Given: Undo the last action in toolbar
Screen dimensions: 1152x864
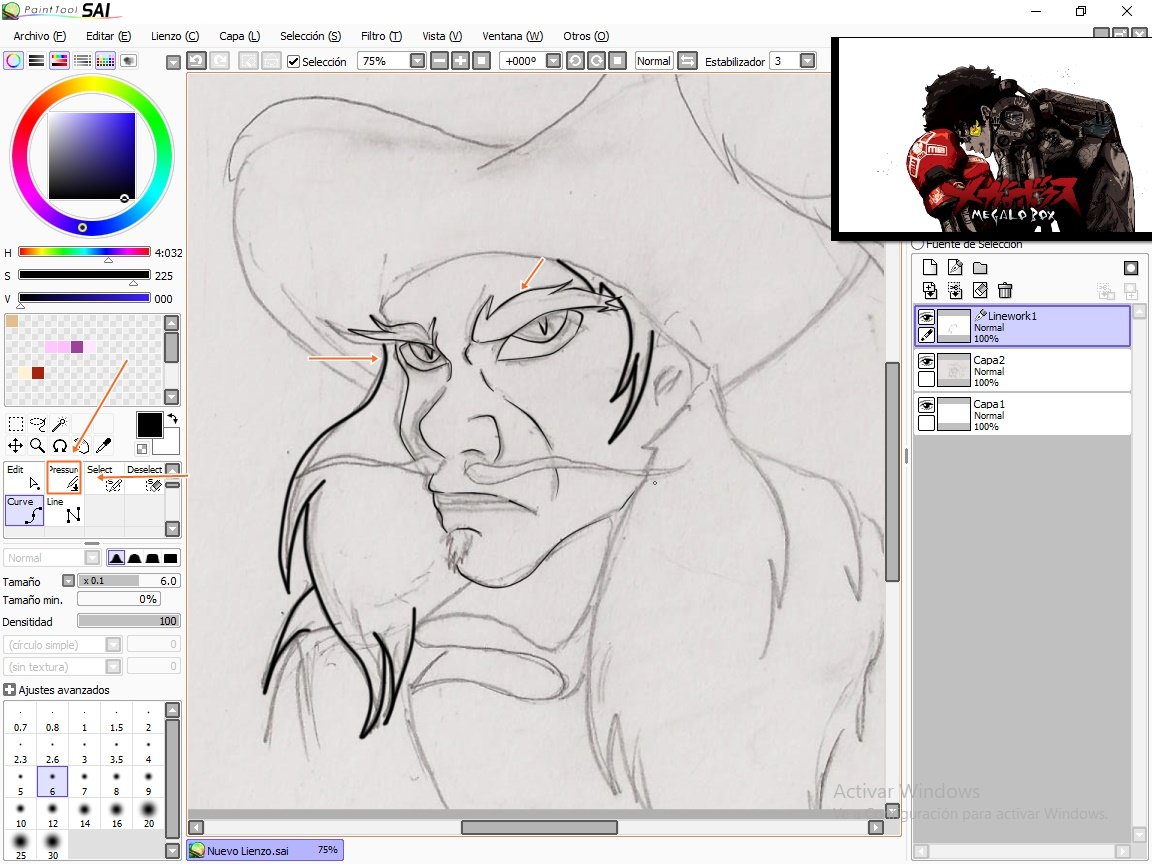Looking at the screenshot, I should (196, 61).
